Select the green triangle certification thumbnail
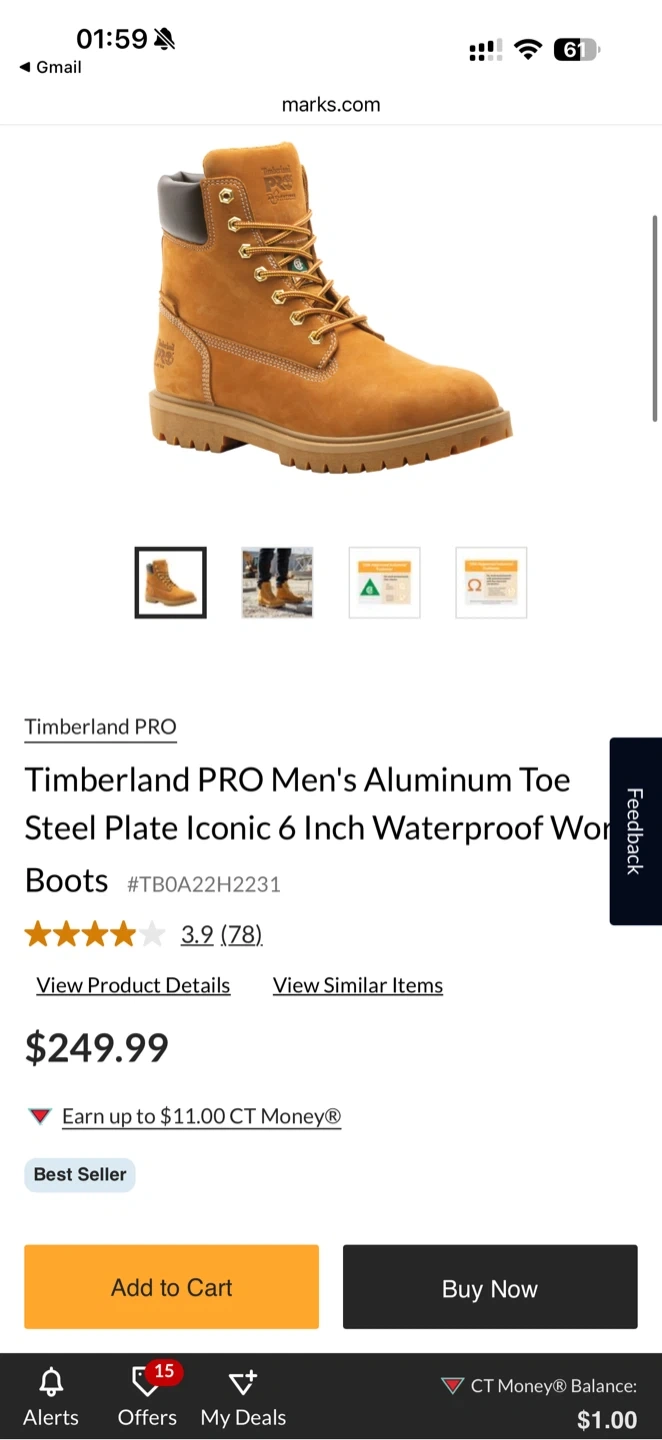The width and height of the screenshot is (662, 1440). pyautogui.click(x=384, y=583)
